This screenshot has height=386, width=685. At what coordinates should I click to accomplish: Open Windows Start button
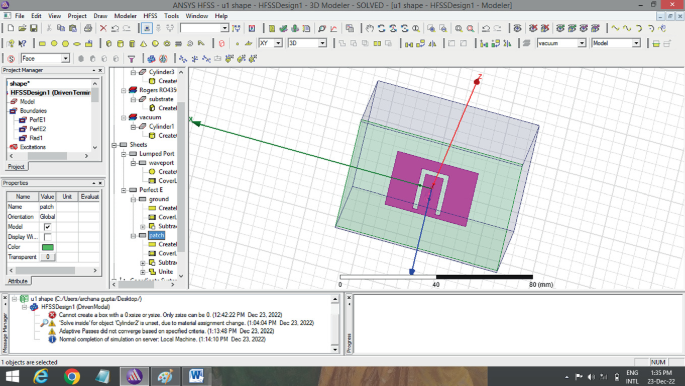coord(12,376)
